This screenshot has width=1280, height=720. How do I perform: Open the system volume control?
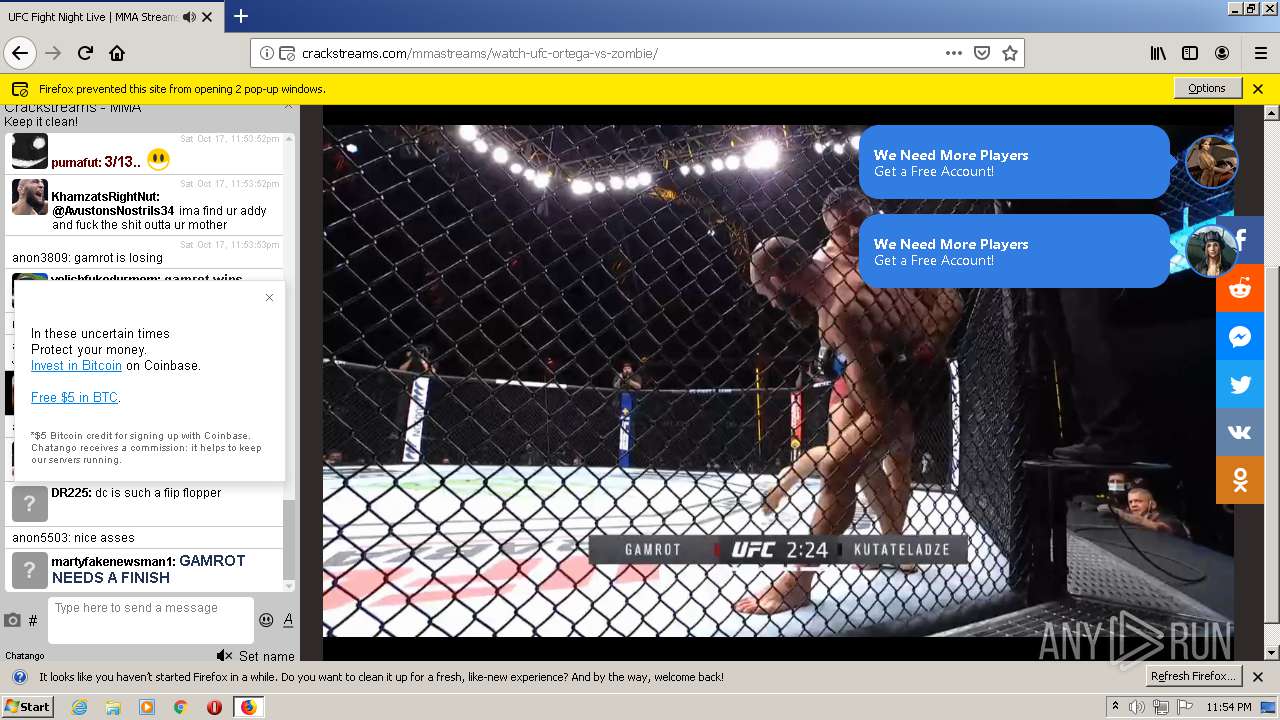click(x=1137, y=707)
